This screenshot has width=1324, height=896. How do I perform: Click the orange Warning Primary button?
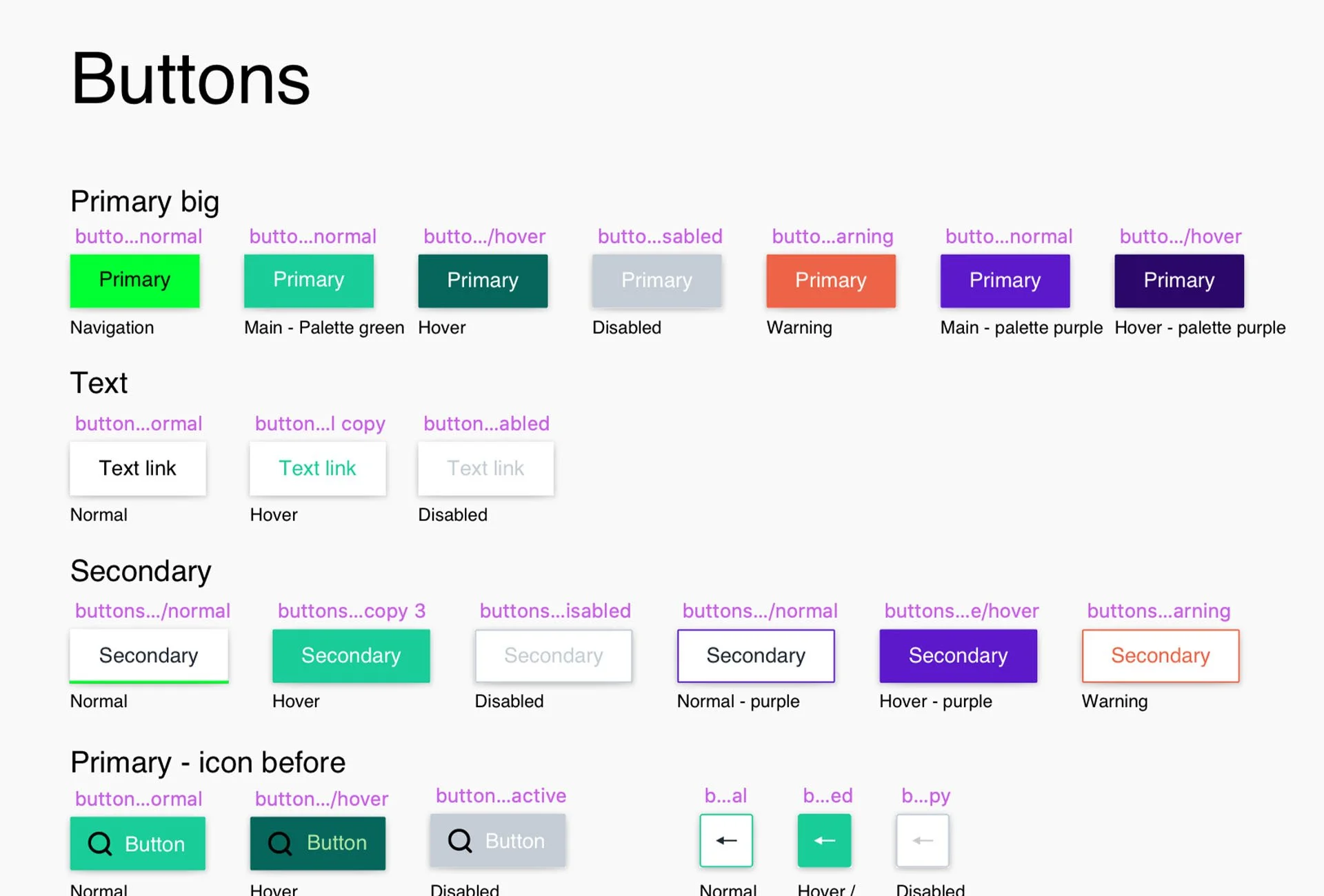click(831, 281)
